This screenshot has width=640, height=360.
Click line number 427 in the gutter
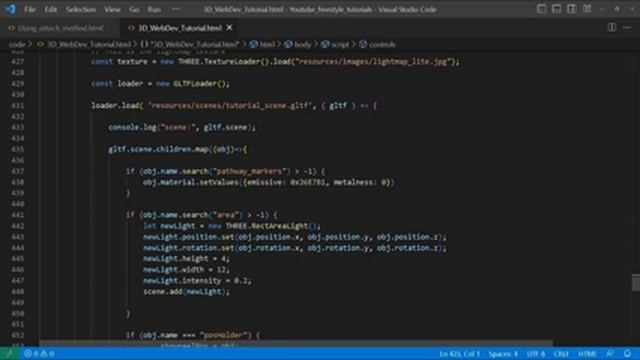[18, 62]
